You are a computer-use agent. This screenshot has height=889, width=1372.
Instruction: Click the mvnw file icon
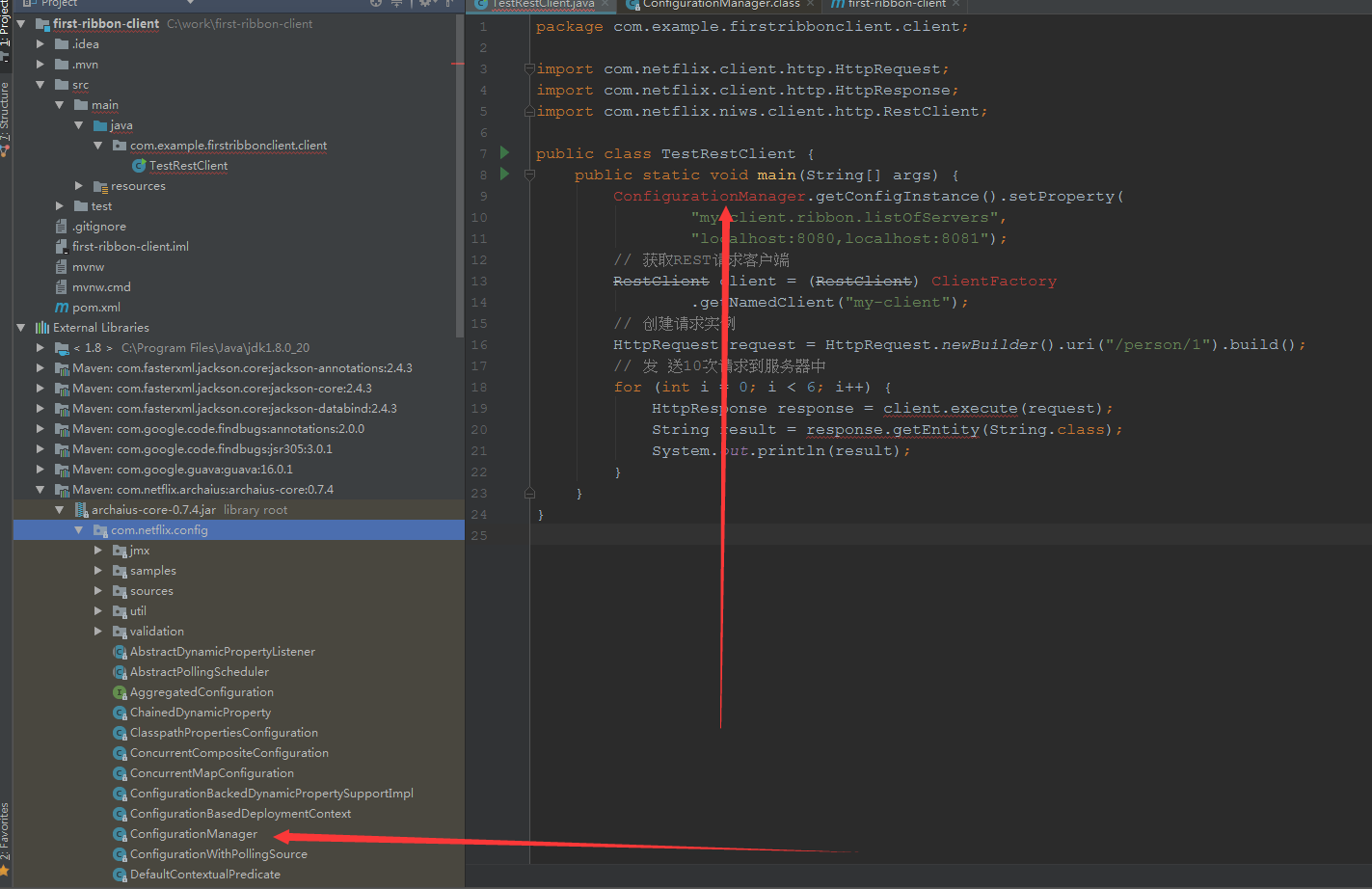[62, 267]
